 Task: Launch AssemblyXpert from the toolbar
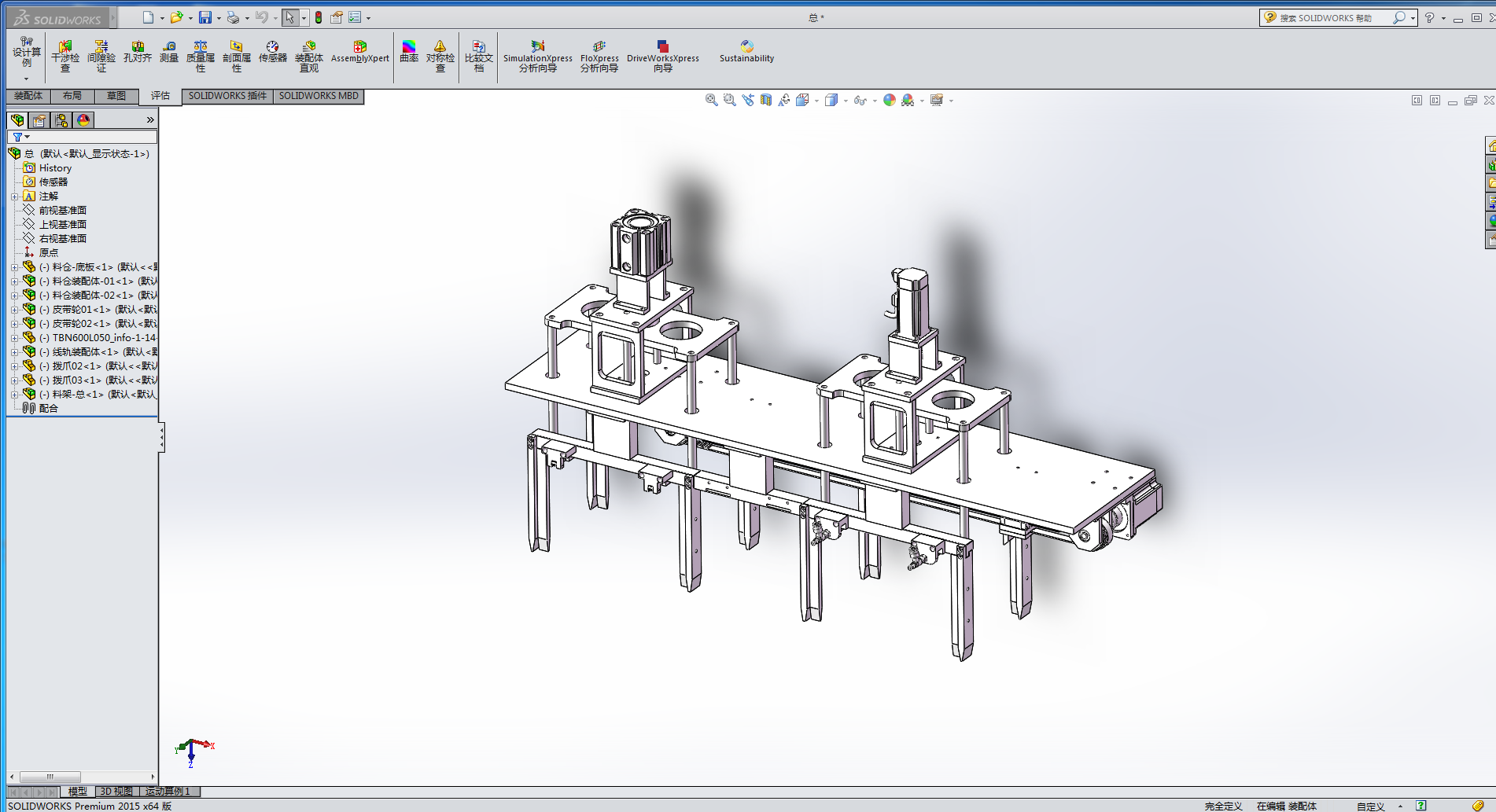(359, 53)
